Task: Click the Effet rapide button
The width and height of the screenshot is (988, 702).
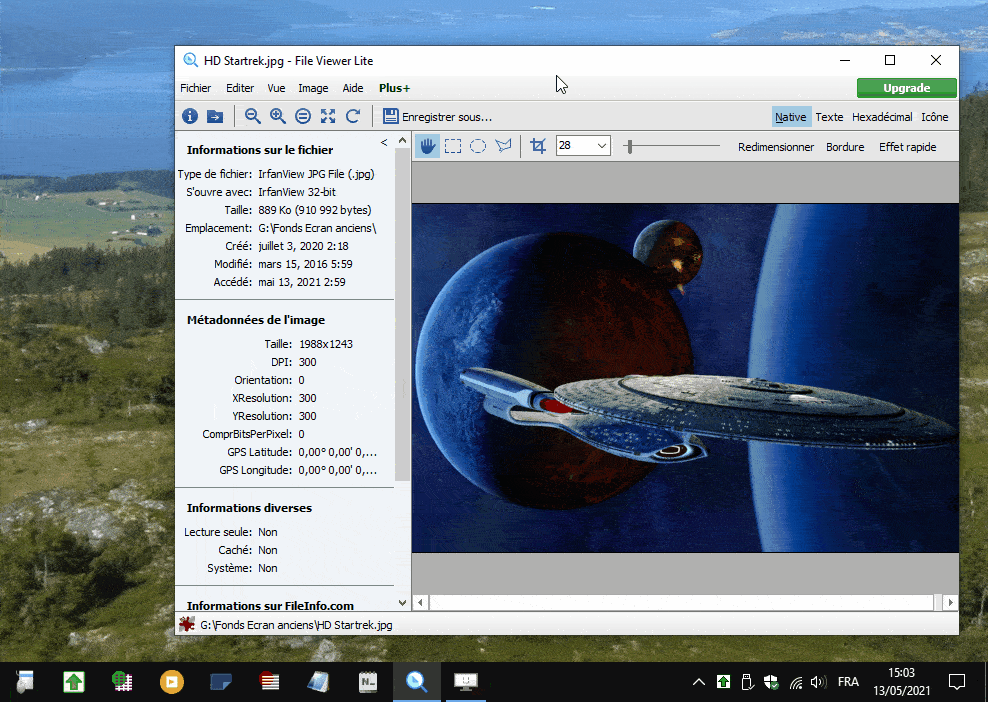Action: pos(907,147)
